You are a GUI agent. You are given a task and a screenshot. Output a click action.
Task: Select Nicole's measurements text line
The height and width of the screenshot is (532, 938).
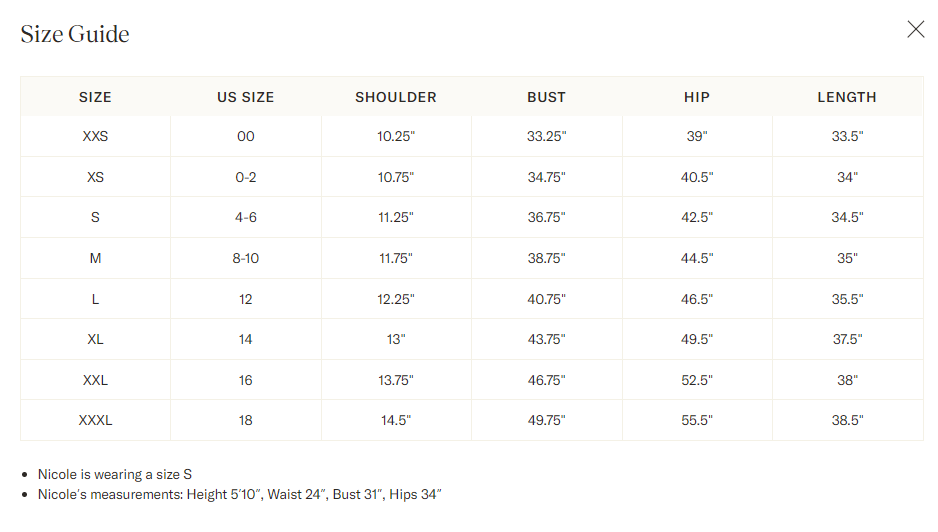click(x=239, y=494)
